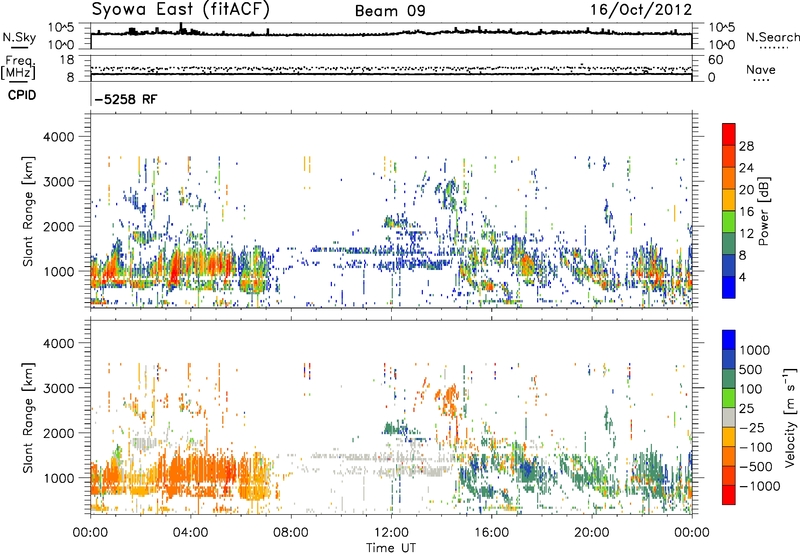Click the date '16/Oct/2012'
This screenshot has width=800, height=554.
tap(641, 10)
